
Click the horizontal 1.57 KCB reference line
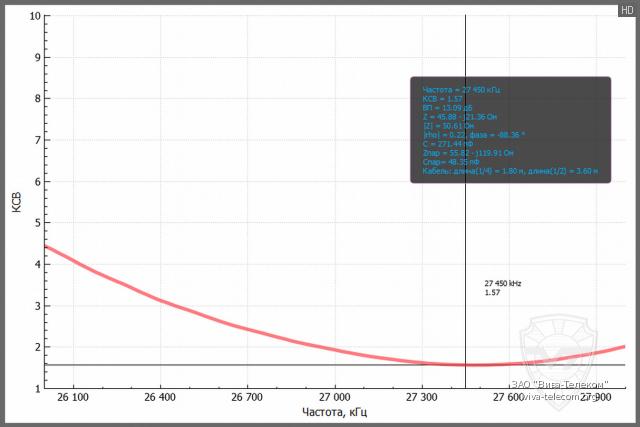pyautogui.click(x=250, y=365)
